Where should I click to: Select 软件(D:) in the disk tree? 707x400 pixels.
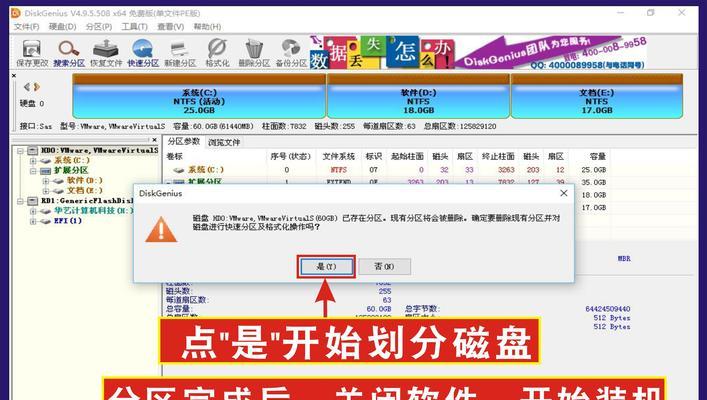point(84,180)
